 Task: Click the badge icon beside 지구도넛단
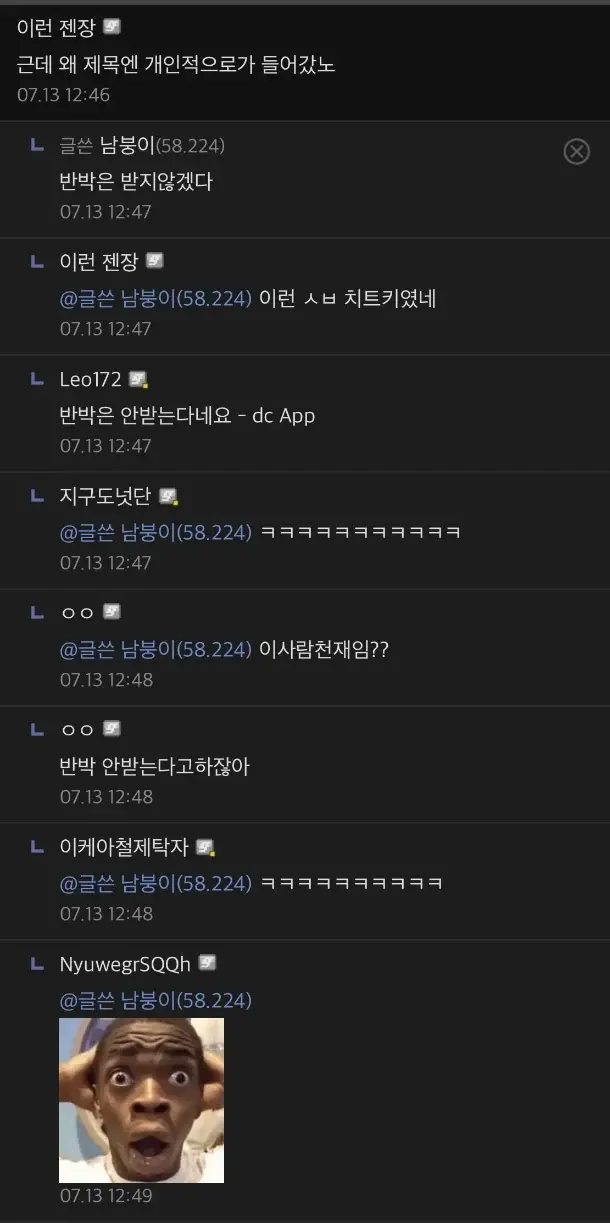tap(169, 497)
